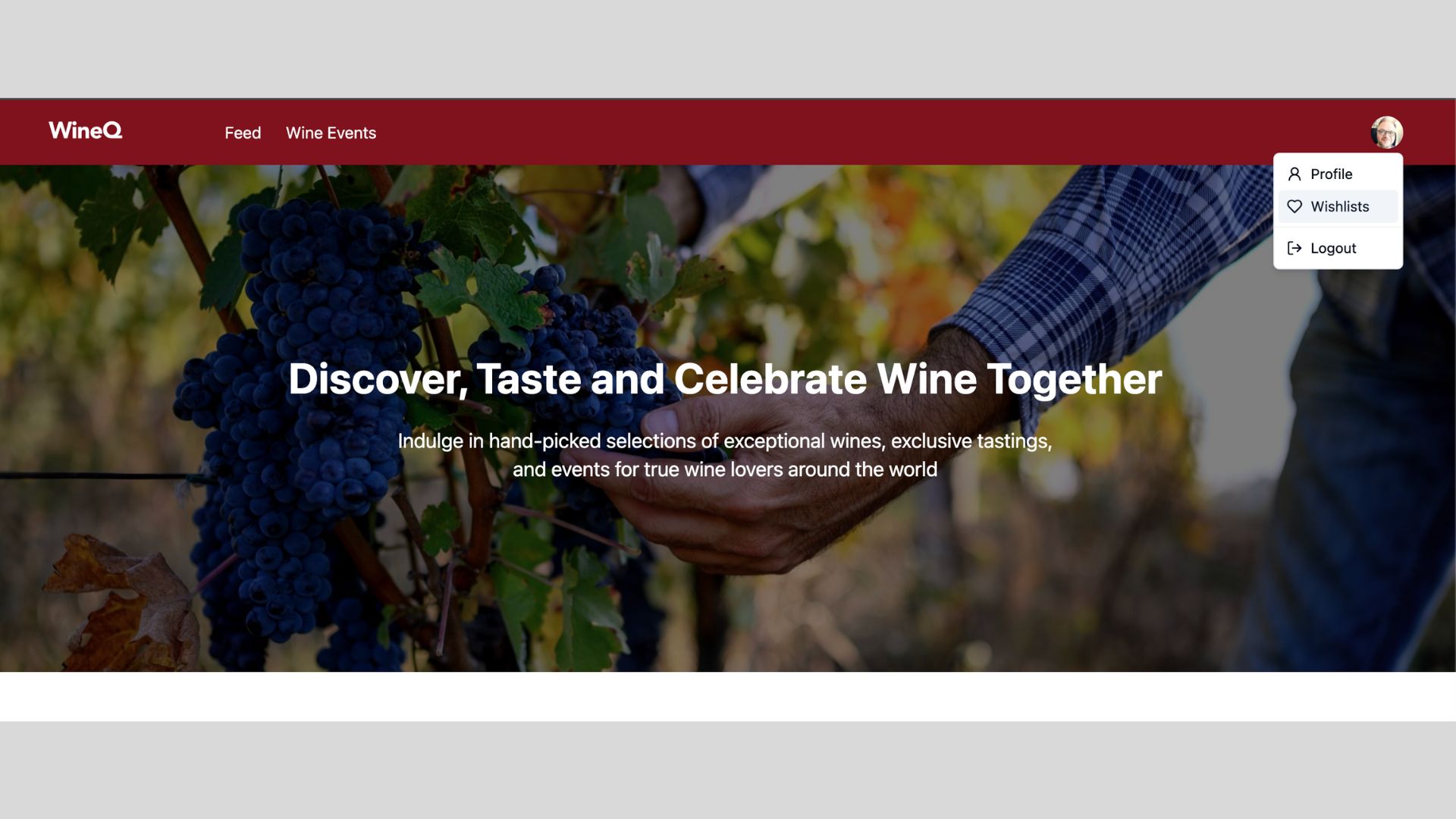
Task: Click the white section below the hero image
Action: click(x=728, y=696)
